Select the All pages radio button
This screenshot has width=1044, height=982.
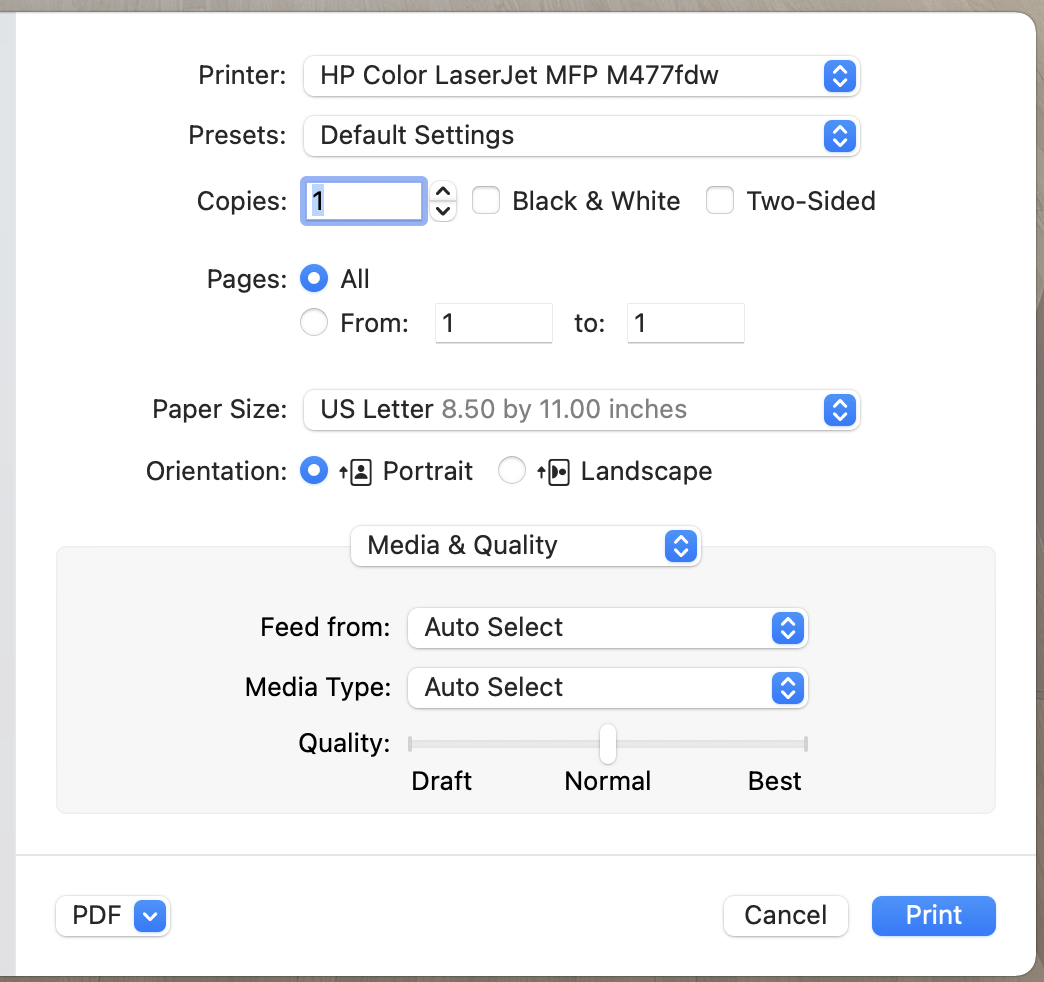(314, 279)
